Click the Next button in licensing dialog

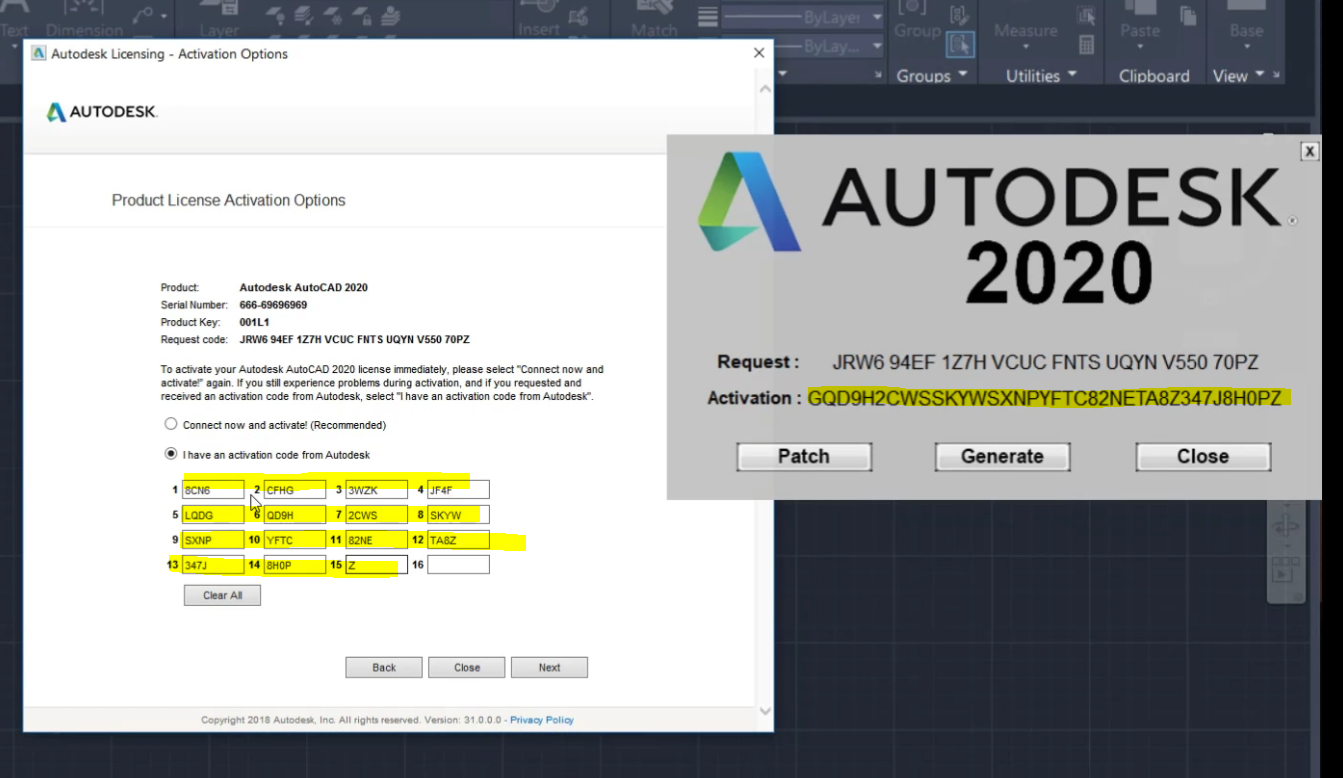pos(549,667)
